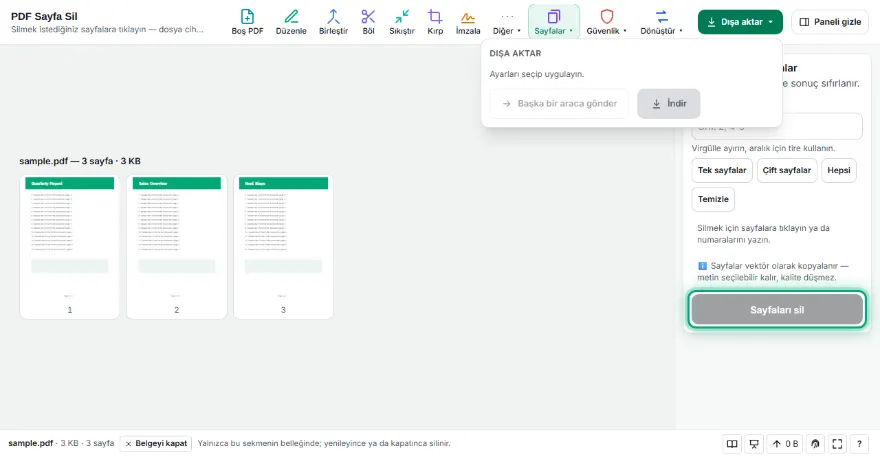Toggle the Dışa aktar export dropdown
Image resolution: width=880 pixels, height=457 pixels.
click(x=740, y=22)
